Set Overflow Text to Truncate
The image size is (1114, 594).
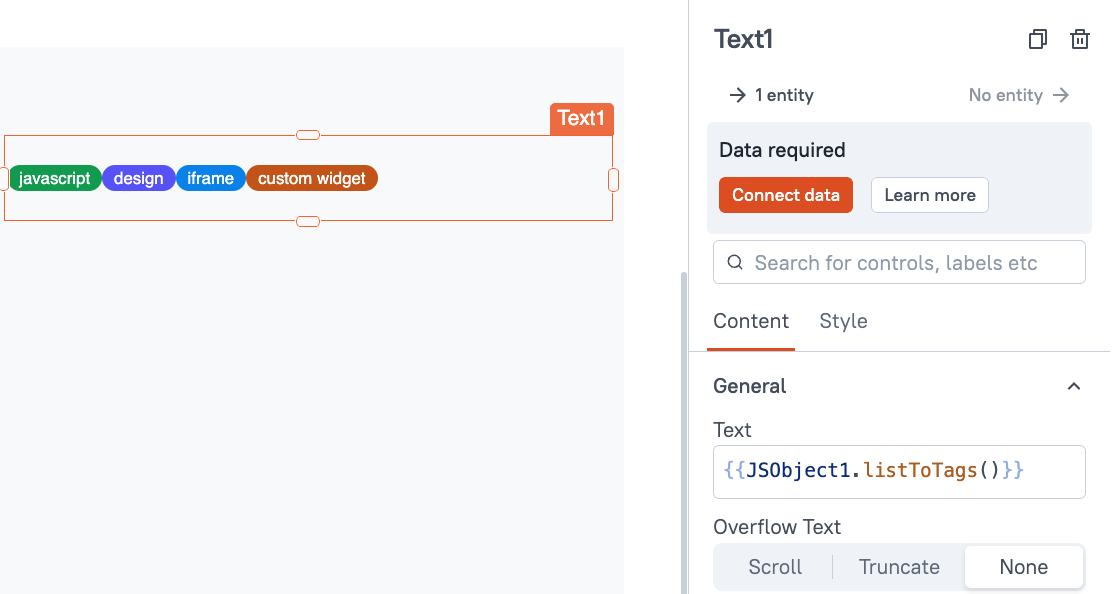pos(898,566)
